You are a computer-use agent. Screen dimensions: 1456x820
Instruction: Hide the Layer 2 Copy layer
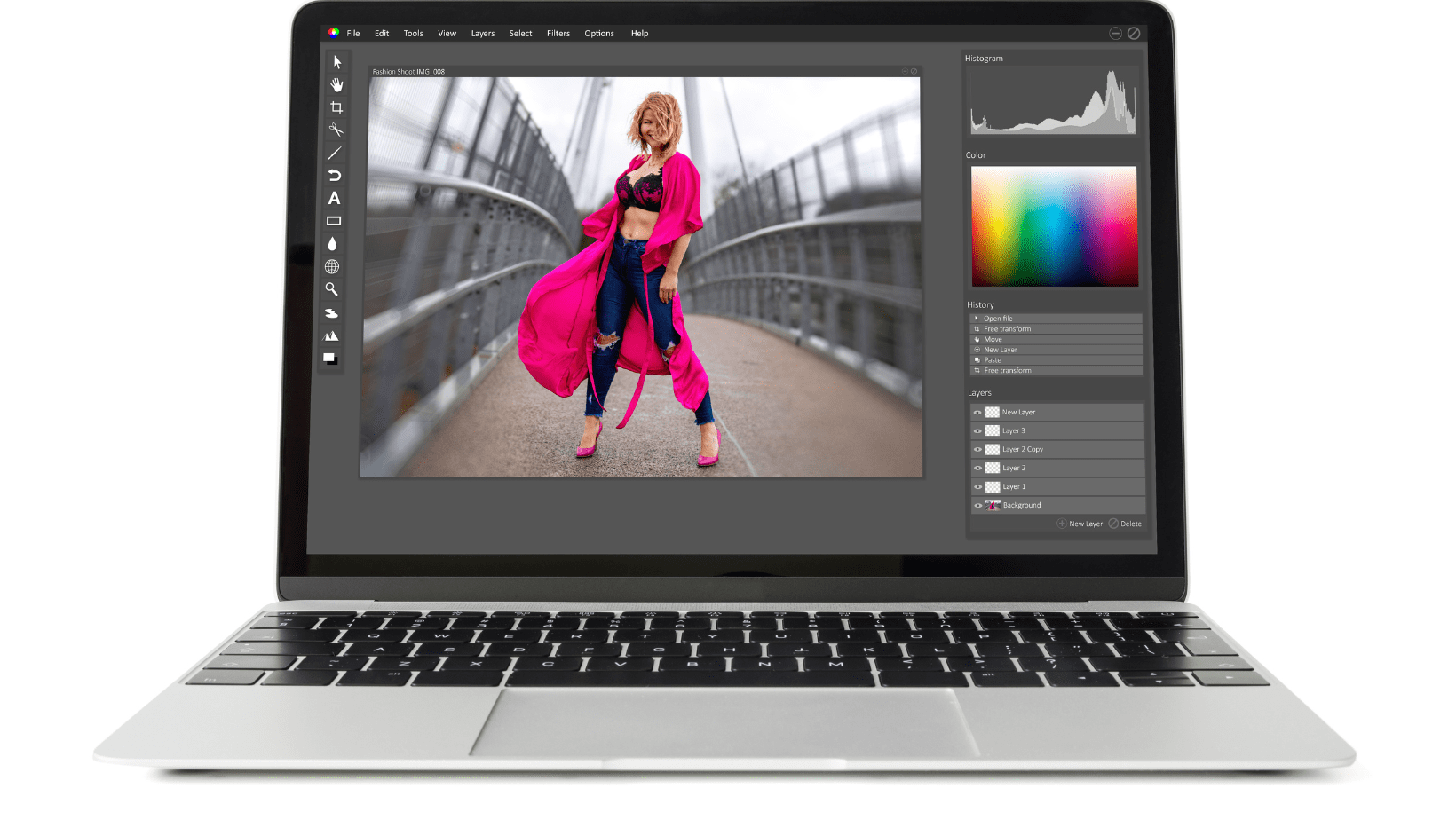pos(977,450)
